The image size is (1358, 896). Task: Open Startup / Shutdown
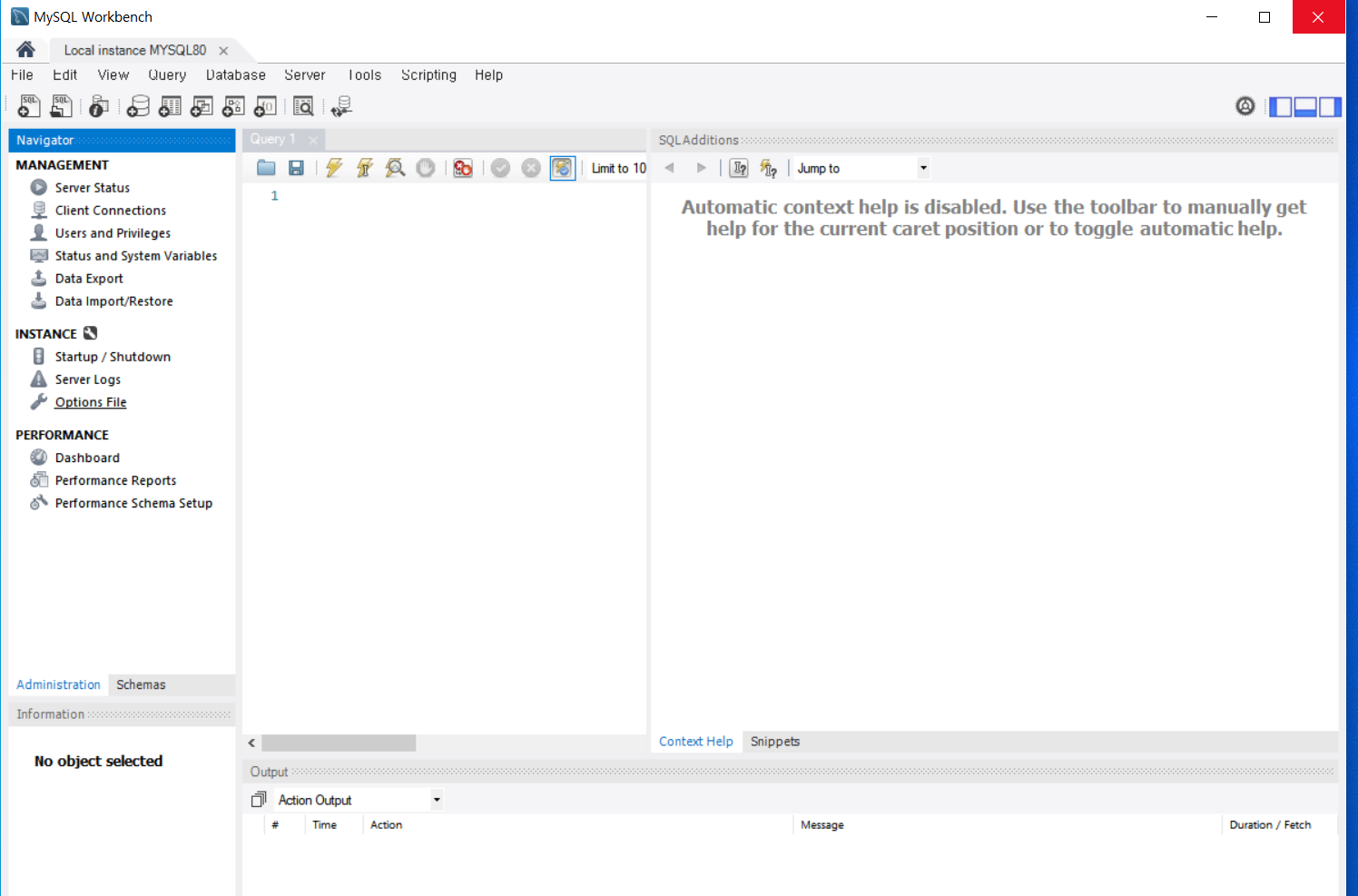click(x=113, y=357)
